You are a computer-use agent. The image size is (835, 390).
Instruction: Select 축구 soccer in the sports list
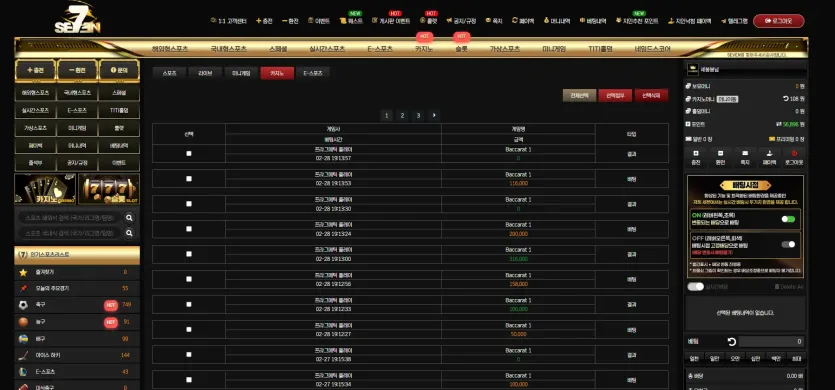click(77, 305)
